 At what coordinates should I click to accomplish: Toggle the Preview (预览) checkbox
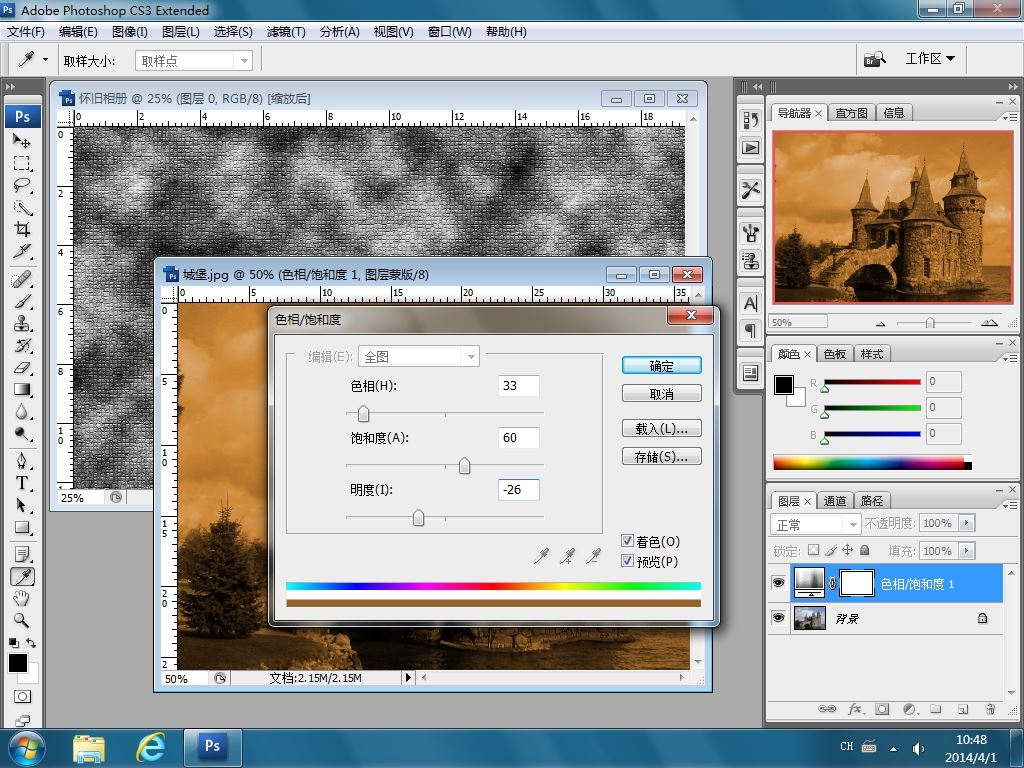[x=627, y=560]
